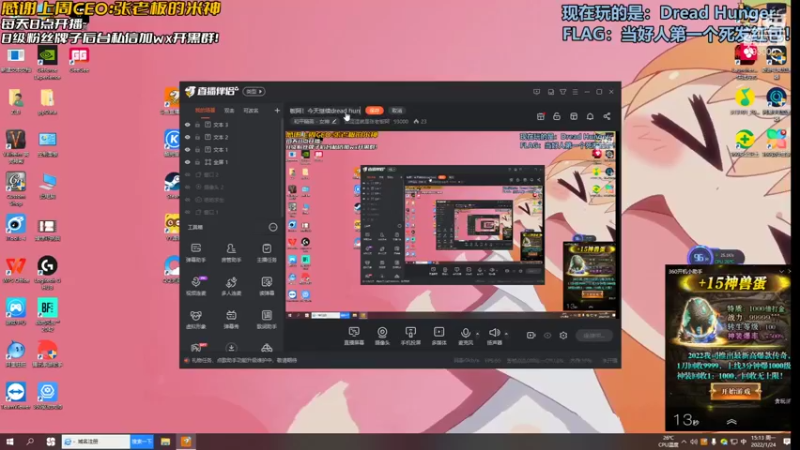800x450 pixels.
Task: Open the settings gear in bottom bar
Action: coord(563,335)
